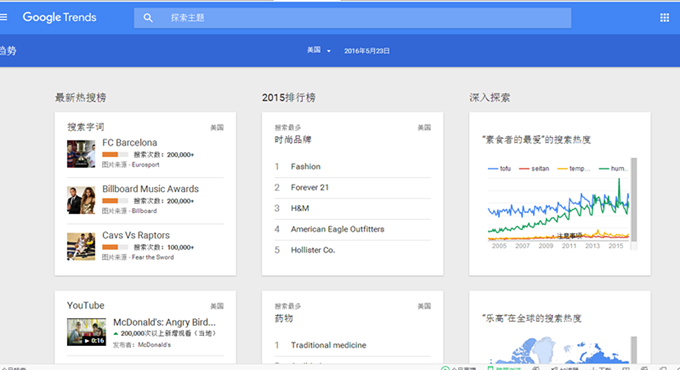Image resolution: width=680 pixels, height=370 pixels.
Task: Click the Billboard Music Awards thumbnail
Action: (x=81, y=200)
